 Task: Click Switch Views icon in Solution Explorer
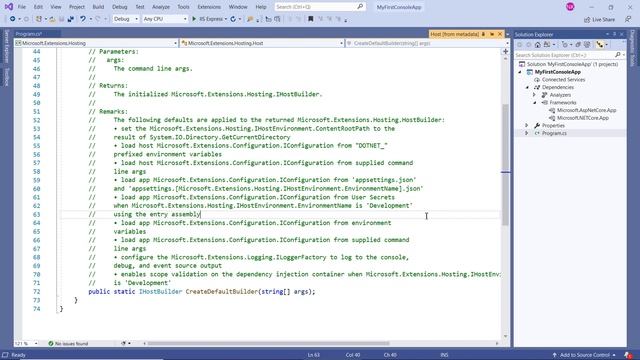click(x=547, y=45)
